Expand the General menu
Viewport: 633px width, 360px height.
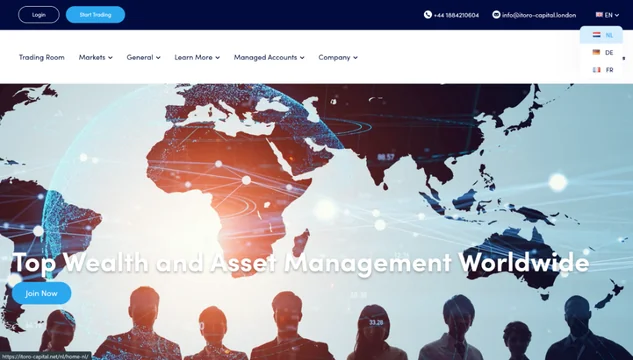tap(143, 57)
